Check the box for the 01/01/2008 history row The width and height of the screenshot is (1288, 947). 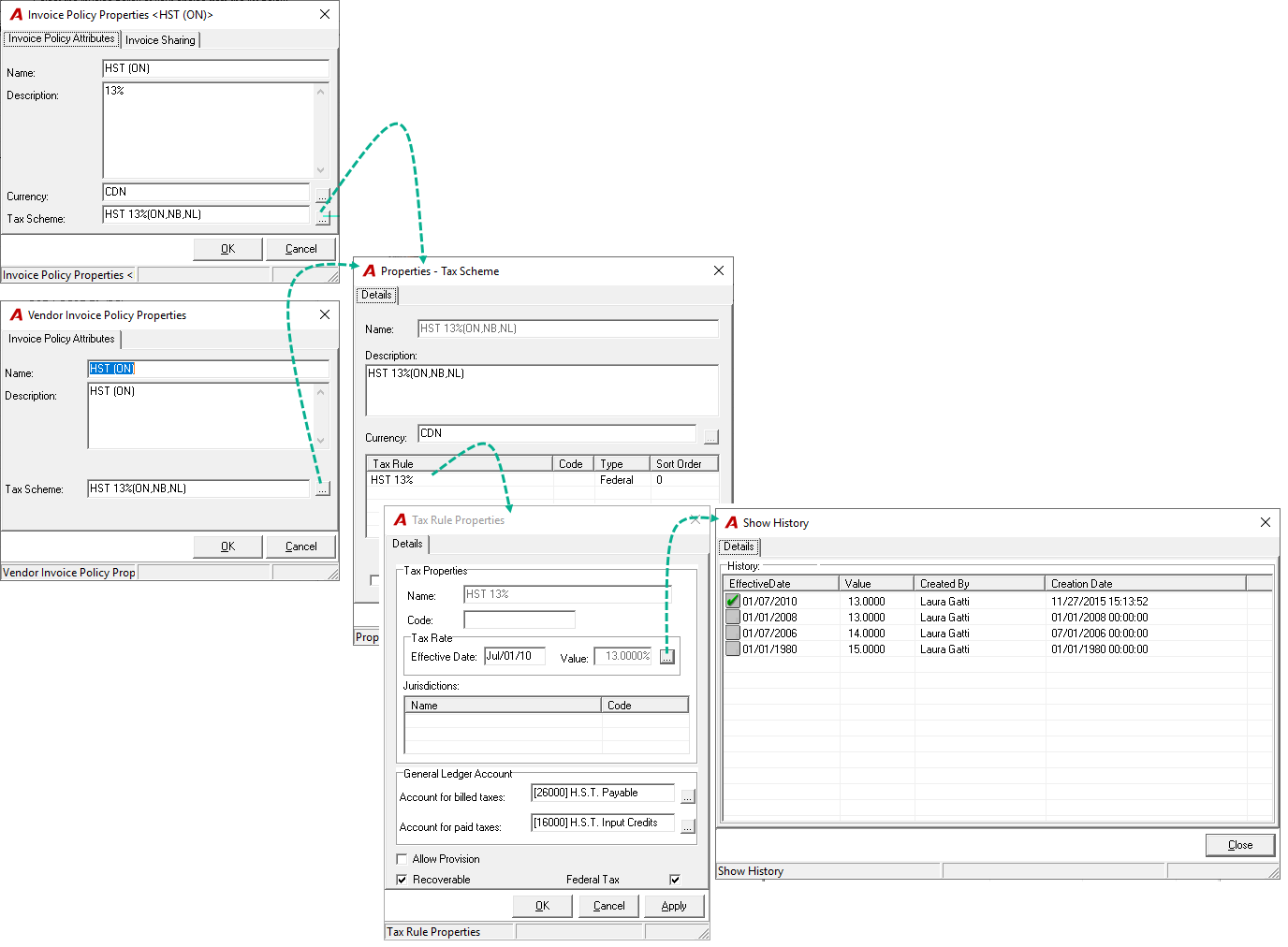(733, 618)
